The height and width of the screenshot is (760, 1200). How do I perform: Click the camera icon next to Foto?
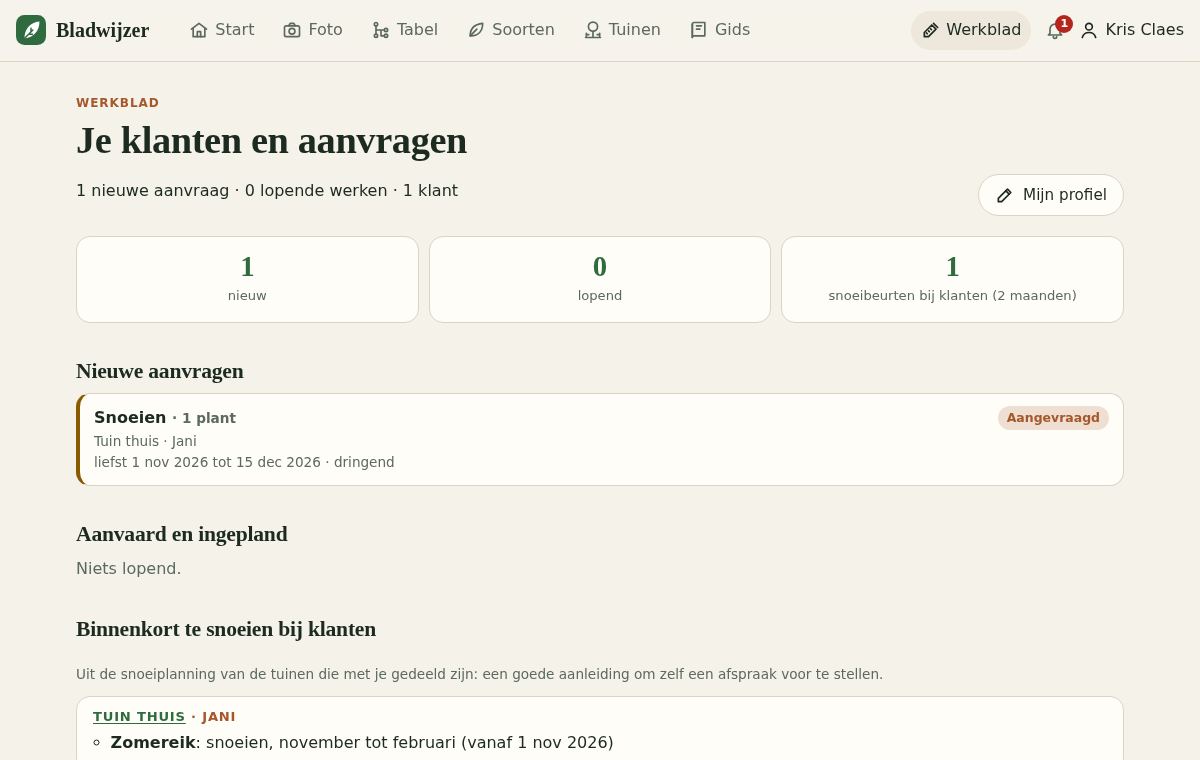292,30
